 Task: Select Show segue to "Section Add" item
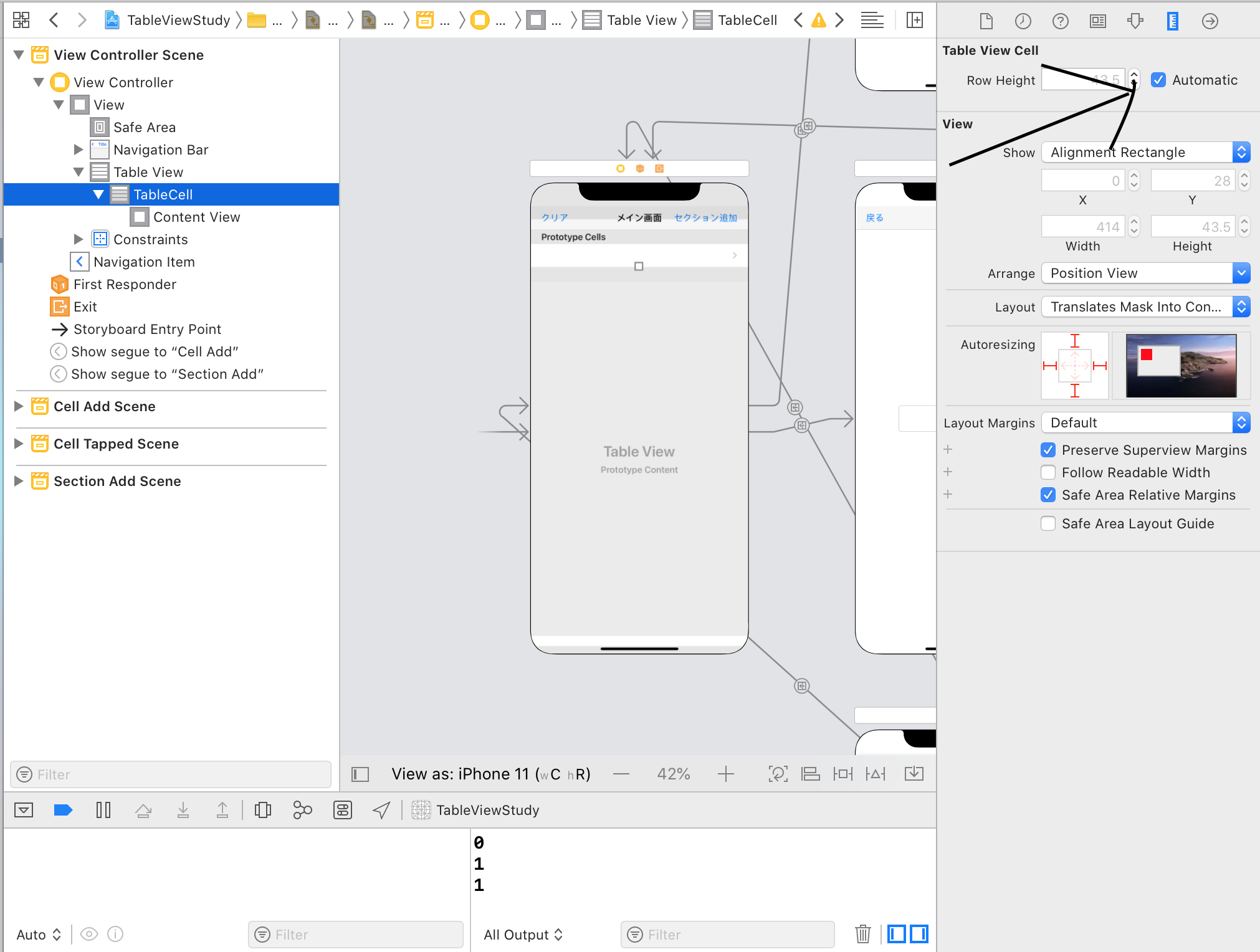pos(167,374)
